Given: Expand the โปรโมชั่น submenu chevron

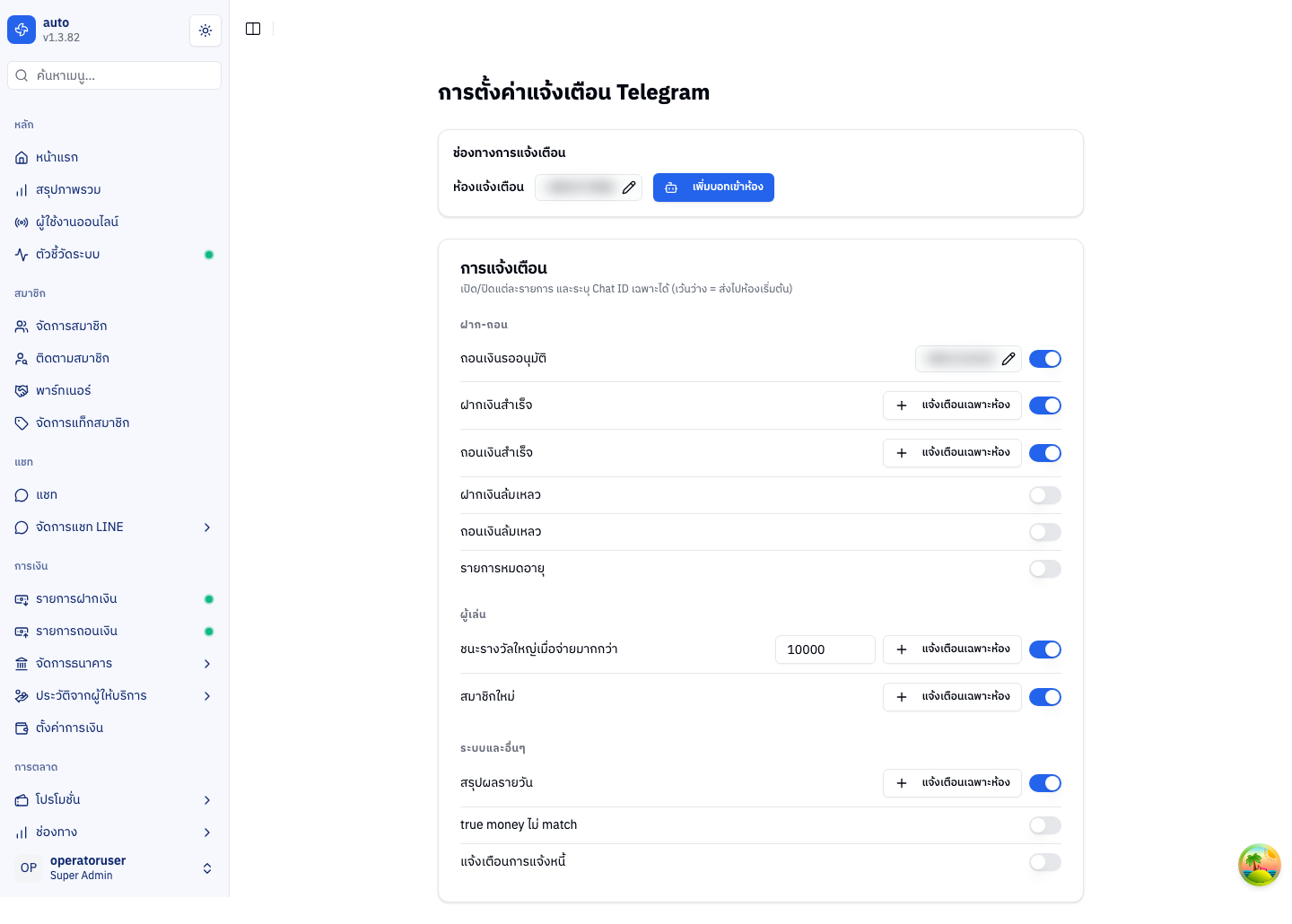Looking at the screenshot, I should click(x=207, y=800).
